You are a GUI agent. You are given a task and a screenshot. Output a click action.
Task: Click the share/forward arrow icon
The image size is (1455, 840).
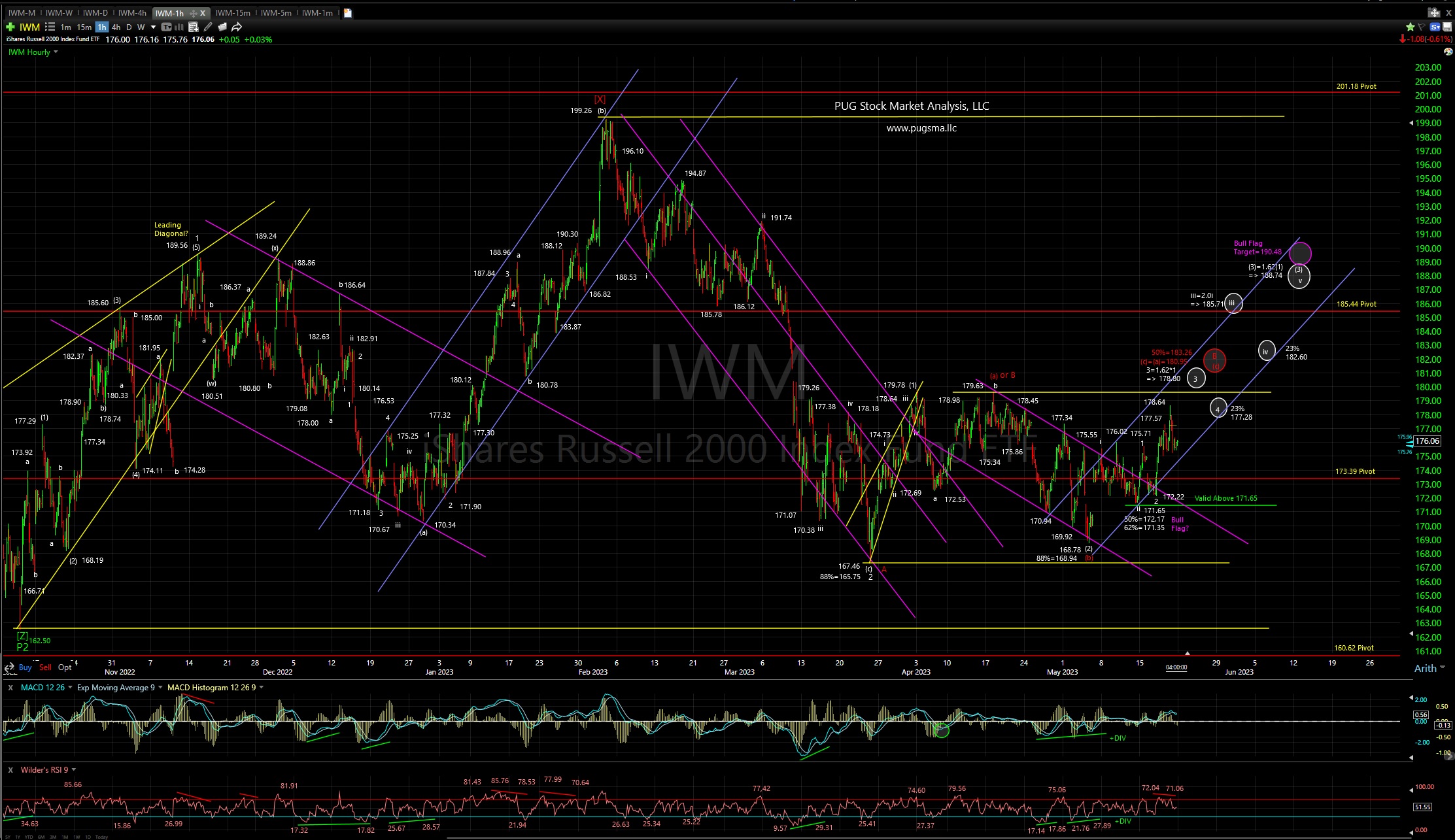tap(237, 27)
